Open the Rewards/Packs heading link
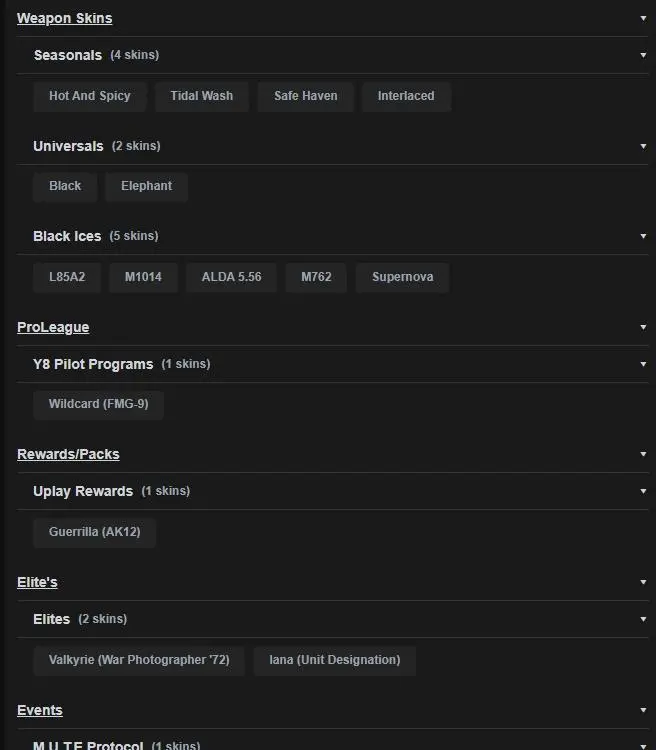The height and width of the screenshot is (750, 656). 68,454
